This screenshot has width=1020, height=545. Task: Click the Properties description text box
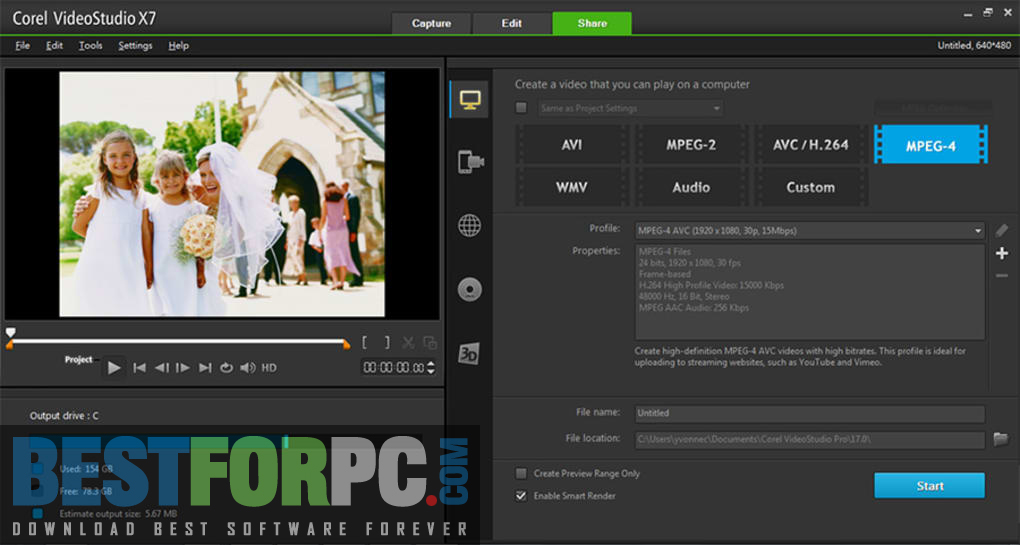tap(810, 293)
